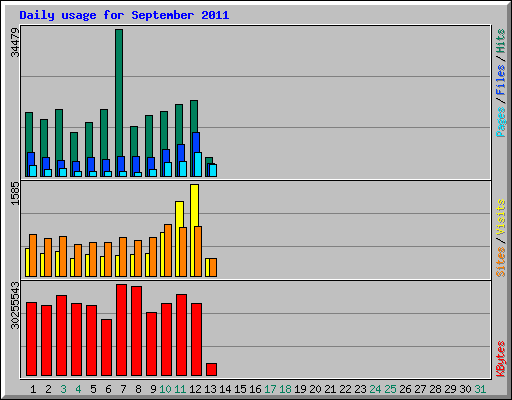The height and width of the screenshot is (400, 512).
Task: Click green weekend day label 24
Action: (x=375, y=389)
